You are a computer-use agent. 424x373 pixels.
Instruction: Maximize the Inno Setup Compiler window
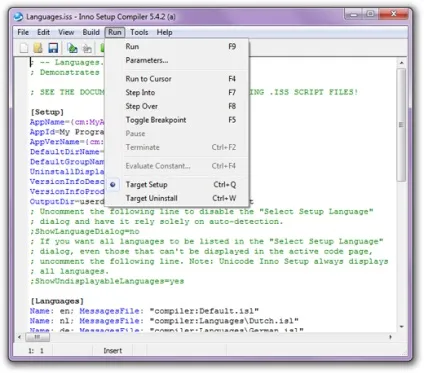[370, 14]
